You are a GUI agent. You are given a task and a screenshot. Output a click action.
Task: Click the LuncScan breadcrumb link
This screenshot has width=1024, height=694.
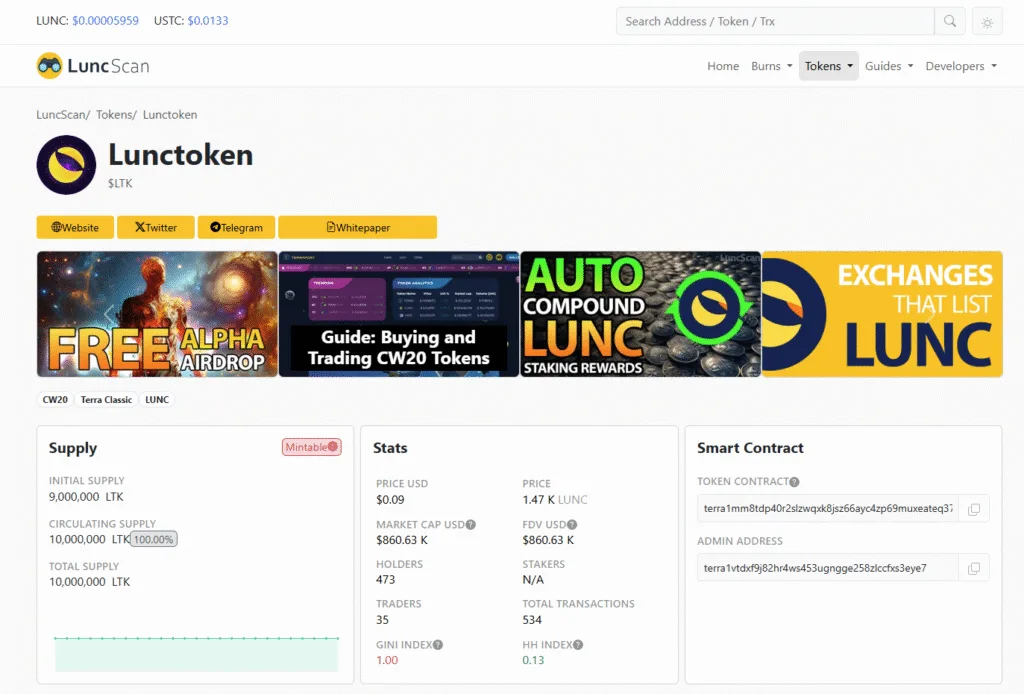[61, 114]
